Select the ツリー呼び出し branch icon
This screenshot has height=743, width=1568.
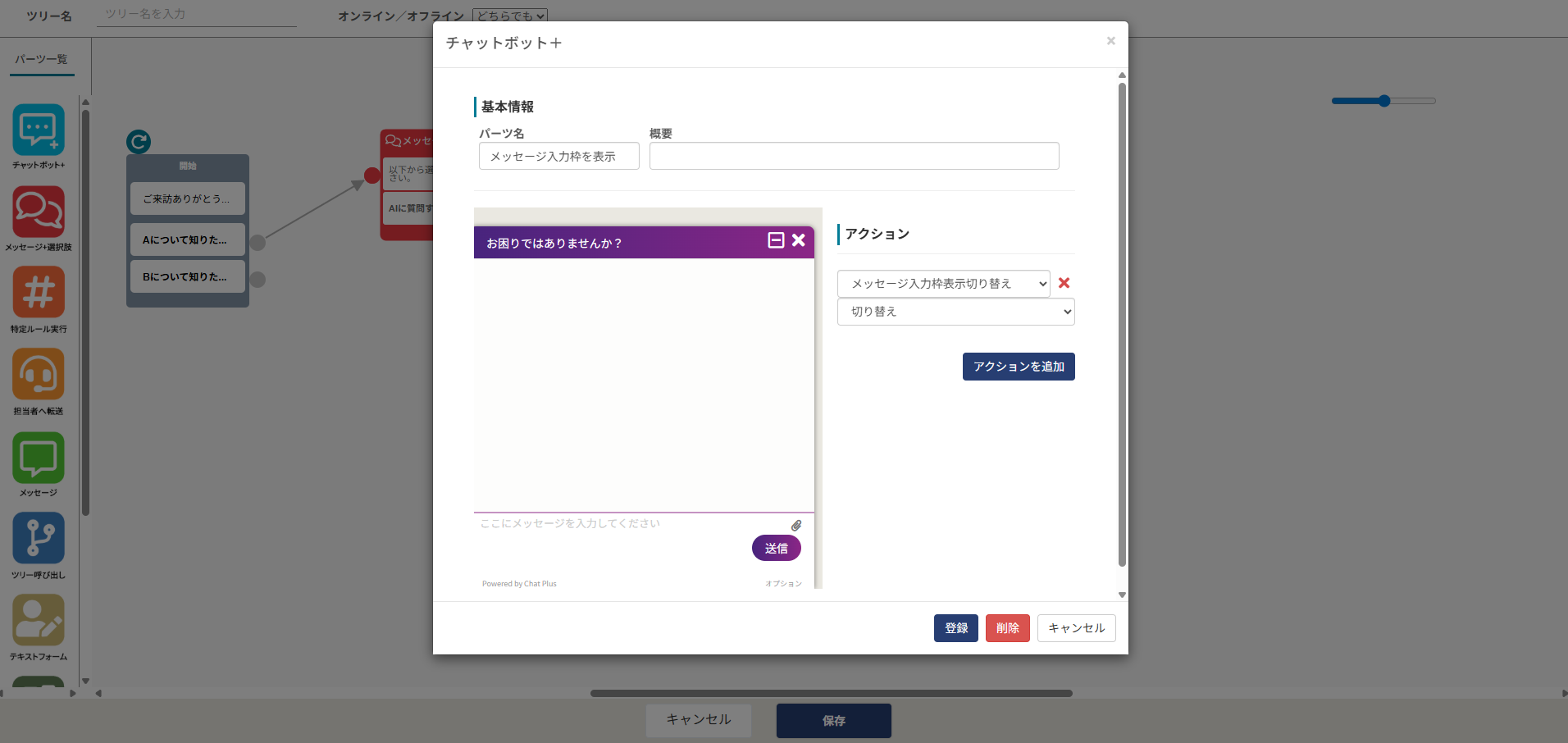[39, 538]
